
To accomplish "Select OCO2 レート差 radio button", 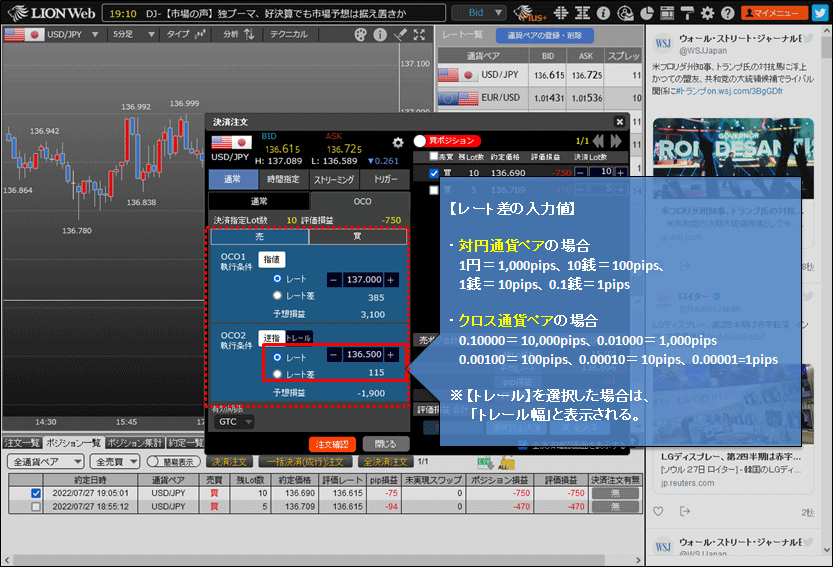I will coord(277,374).
